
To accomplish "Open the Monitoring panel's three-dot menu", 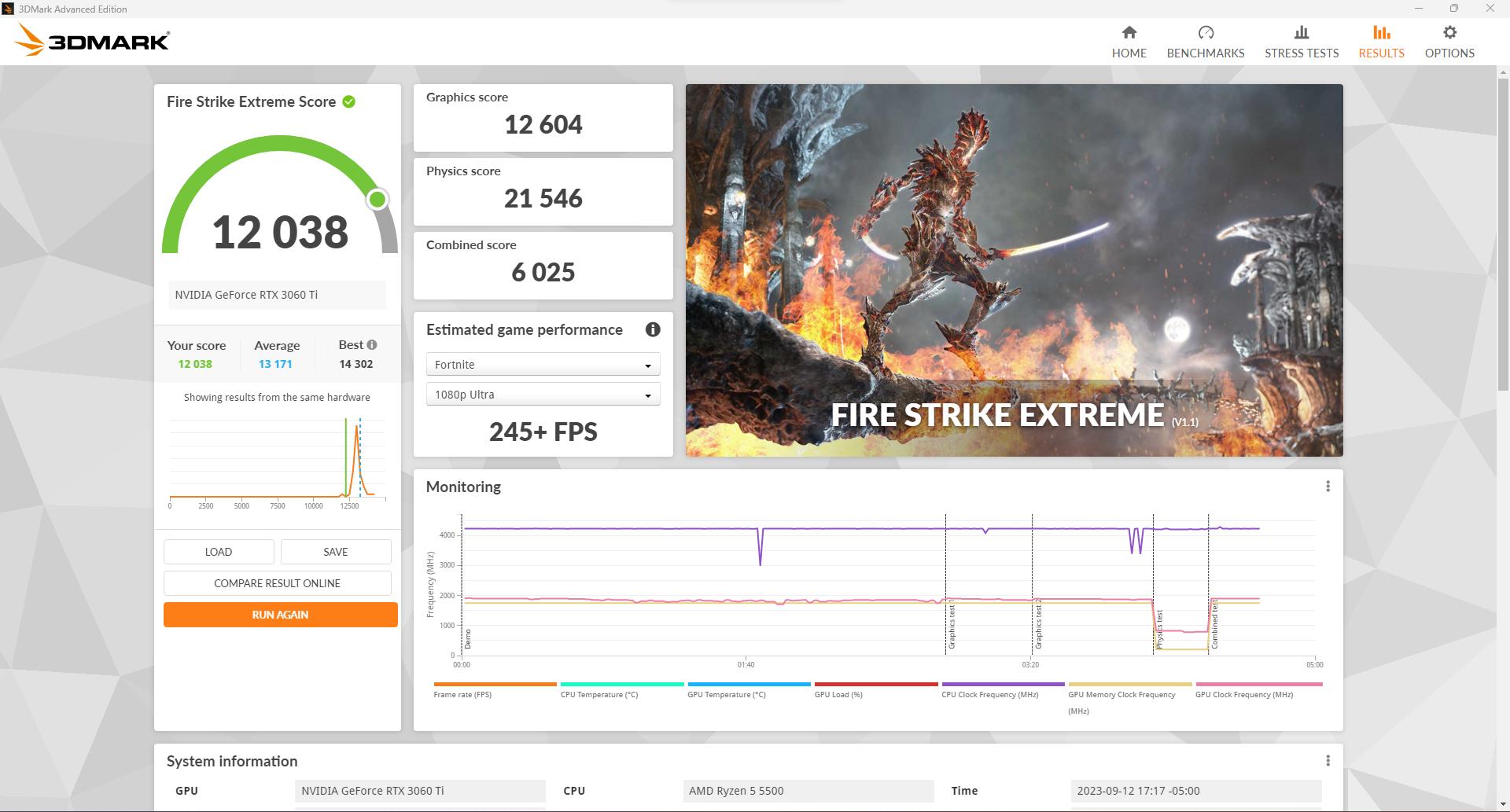I will (1328, 486).
